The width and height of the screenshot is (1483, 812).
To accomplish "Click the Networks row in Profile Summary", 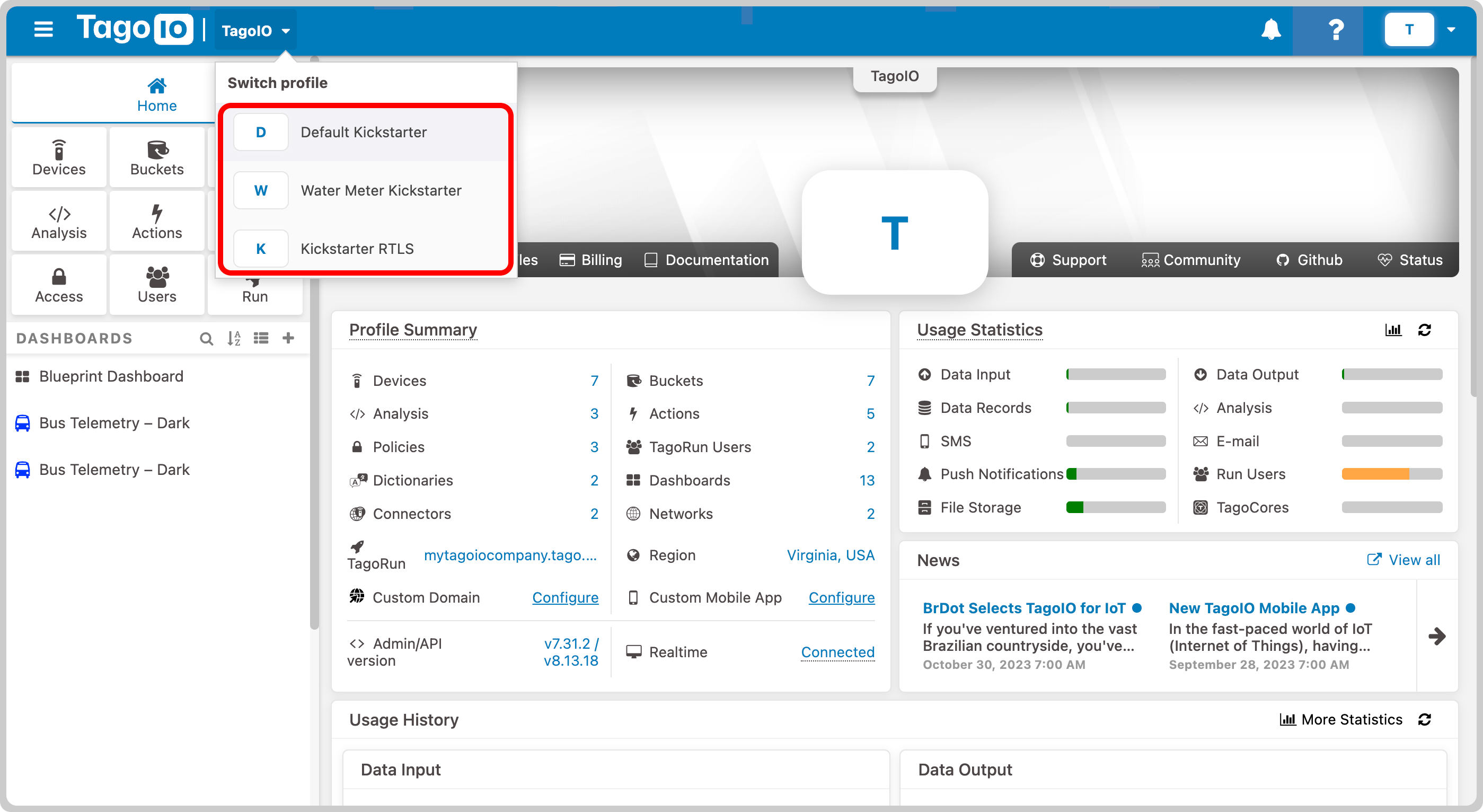I will (749, 514).
